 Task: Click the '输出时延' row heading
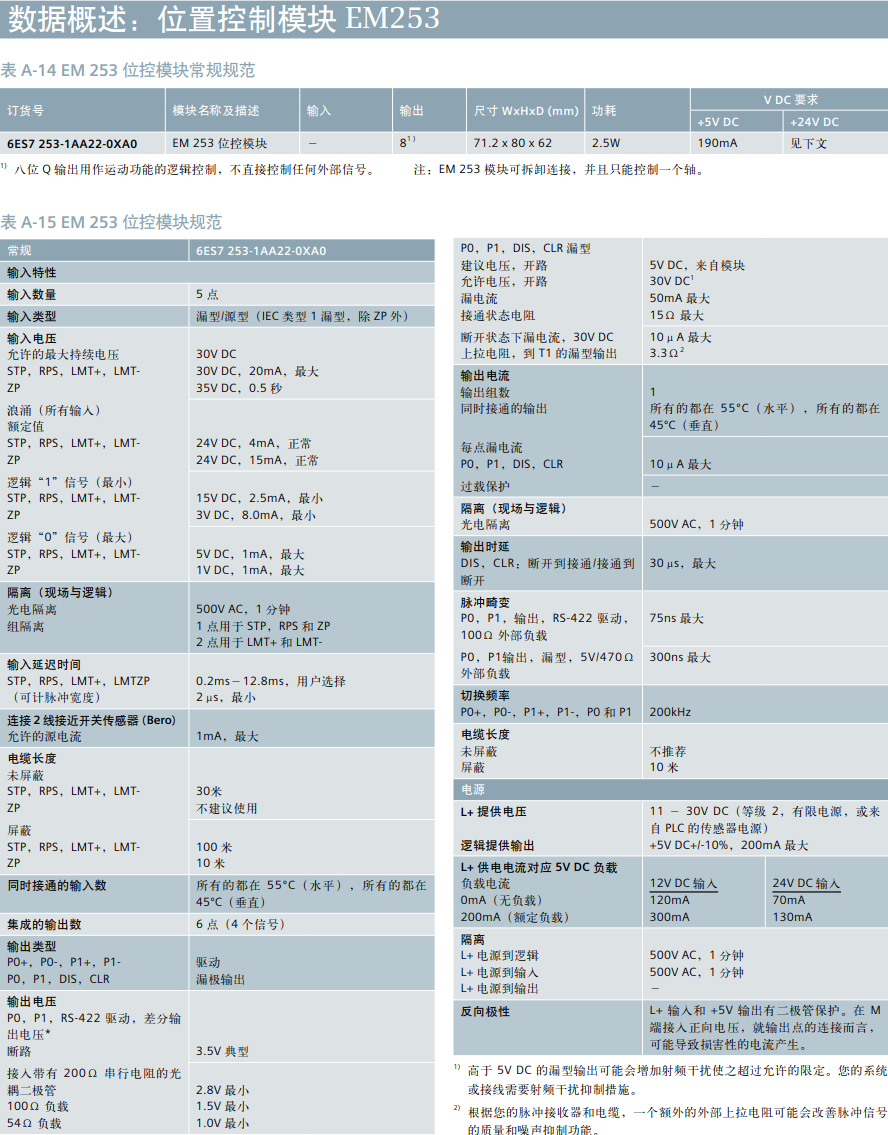485,547
